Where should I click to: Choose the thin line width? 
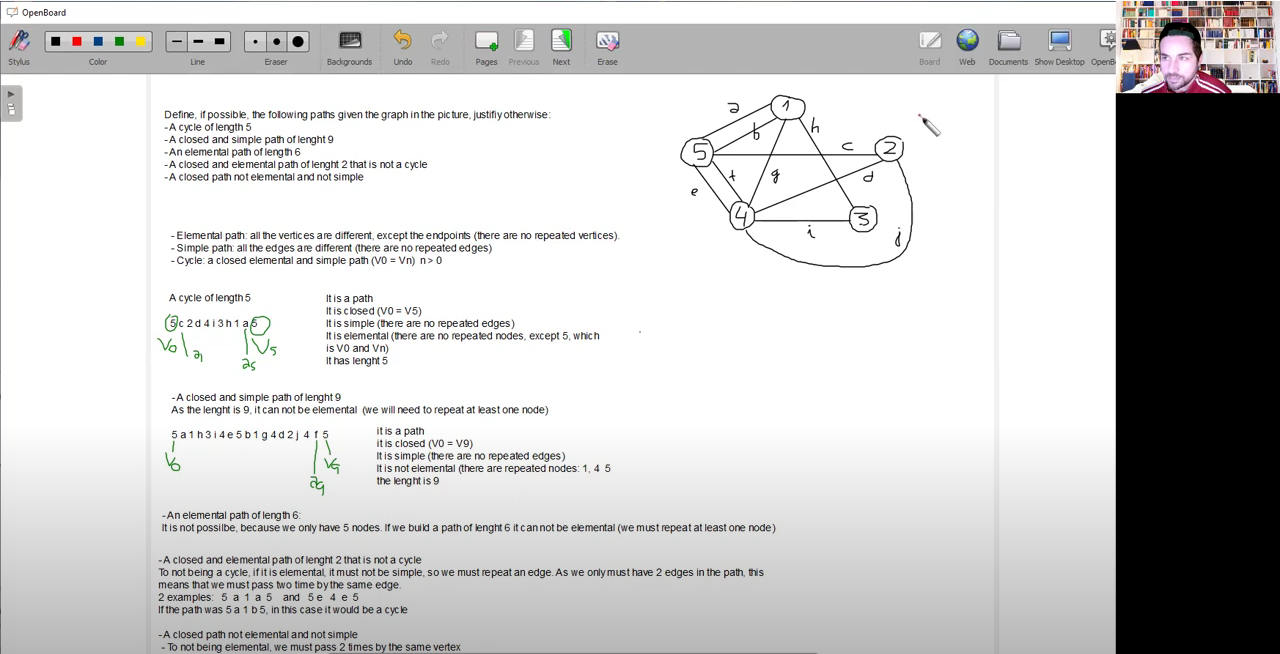177,41
